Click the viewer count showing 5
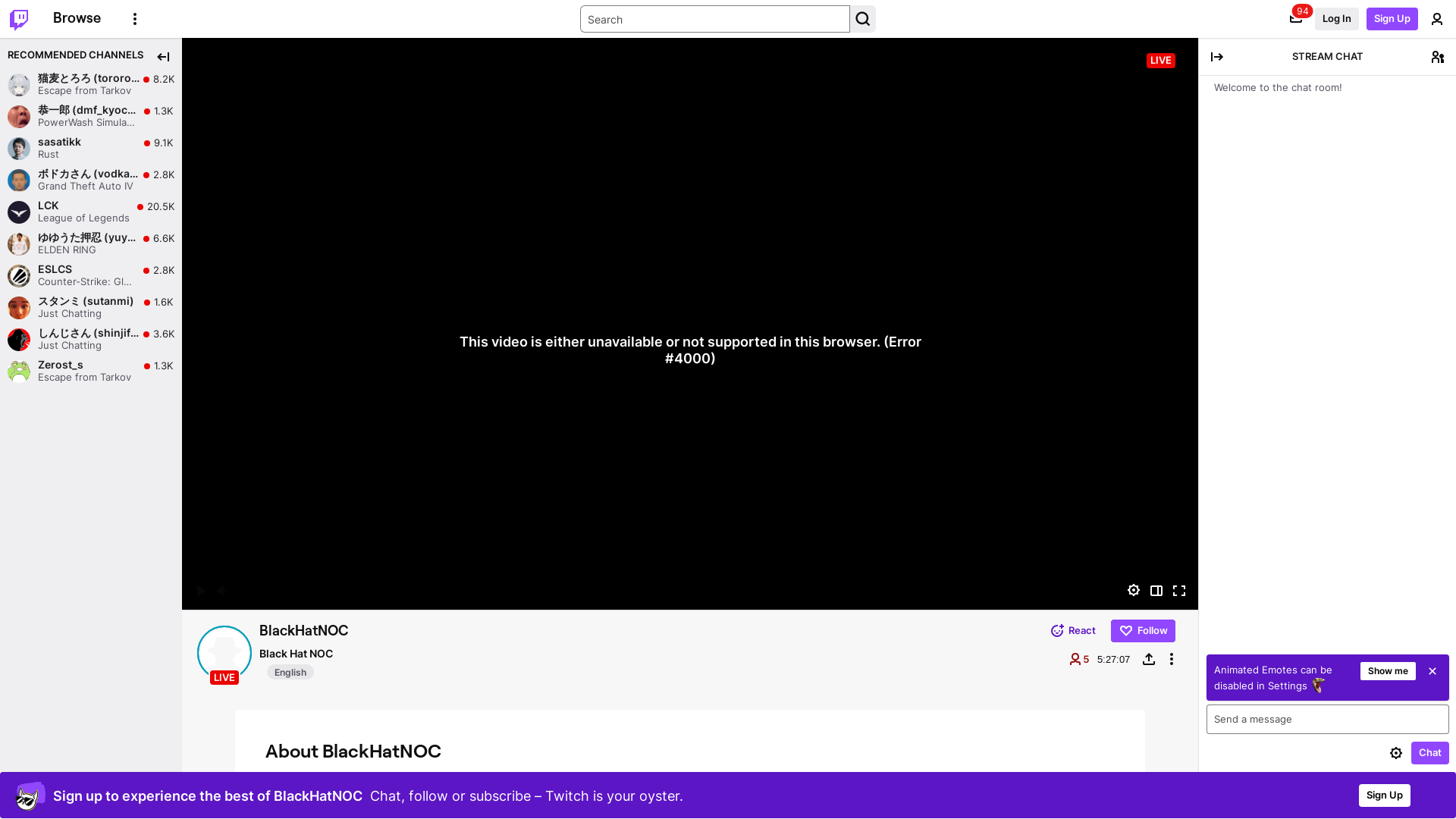1456x819 pixels. [1079, 659]
